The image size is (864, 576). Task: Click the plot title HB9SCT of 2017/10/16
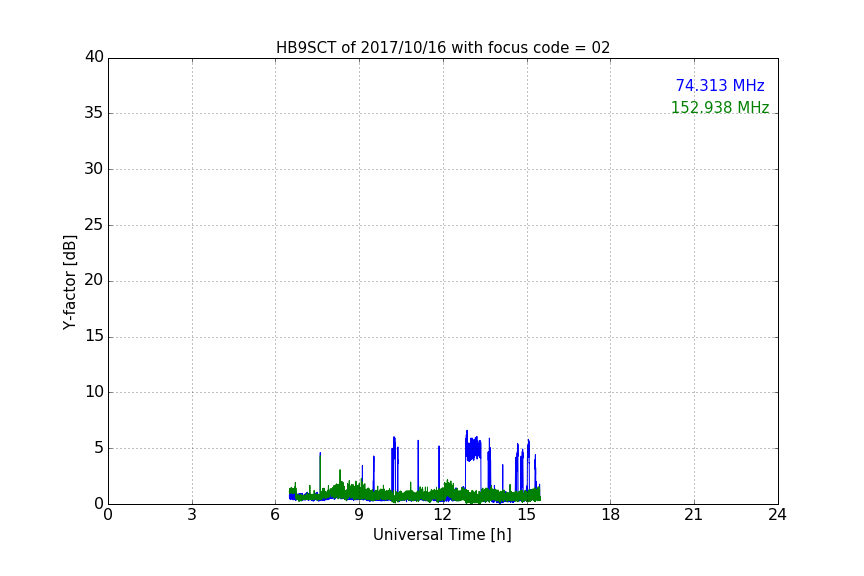coord(443,48)
